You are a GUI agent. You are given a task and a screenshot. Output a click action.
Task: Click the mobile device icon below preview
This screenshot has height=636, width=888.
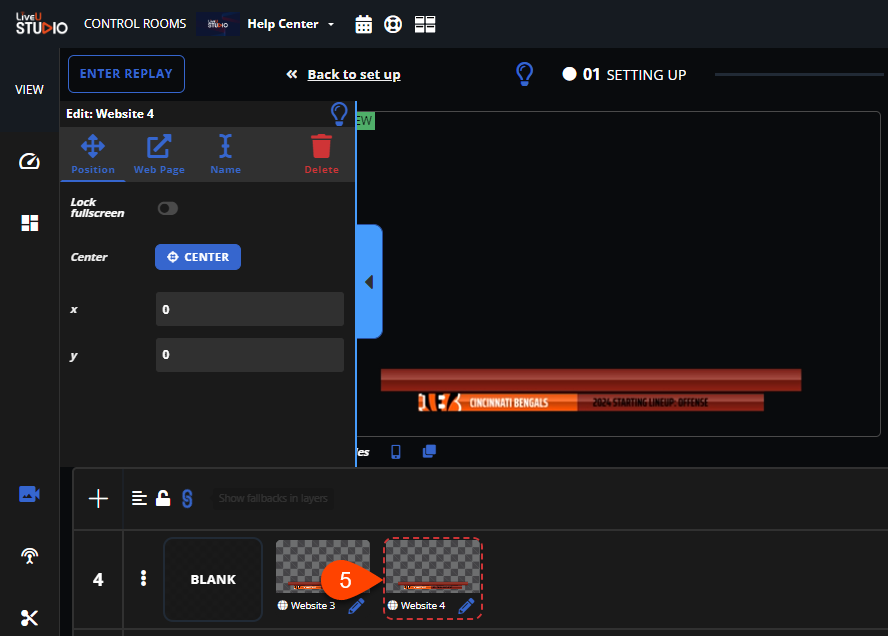[396, 451]
